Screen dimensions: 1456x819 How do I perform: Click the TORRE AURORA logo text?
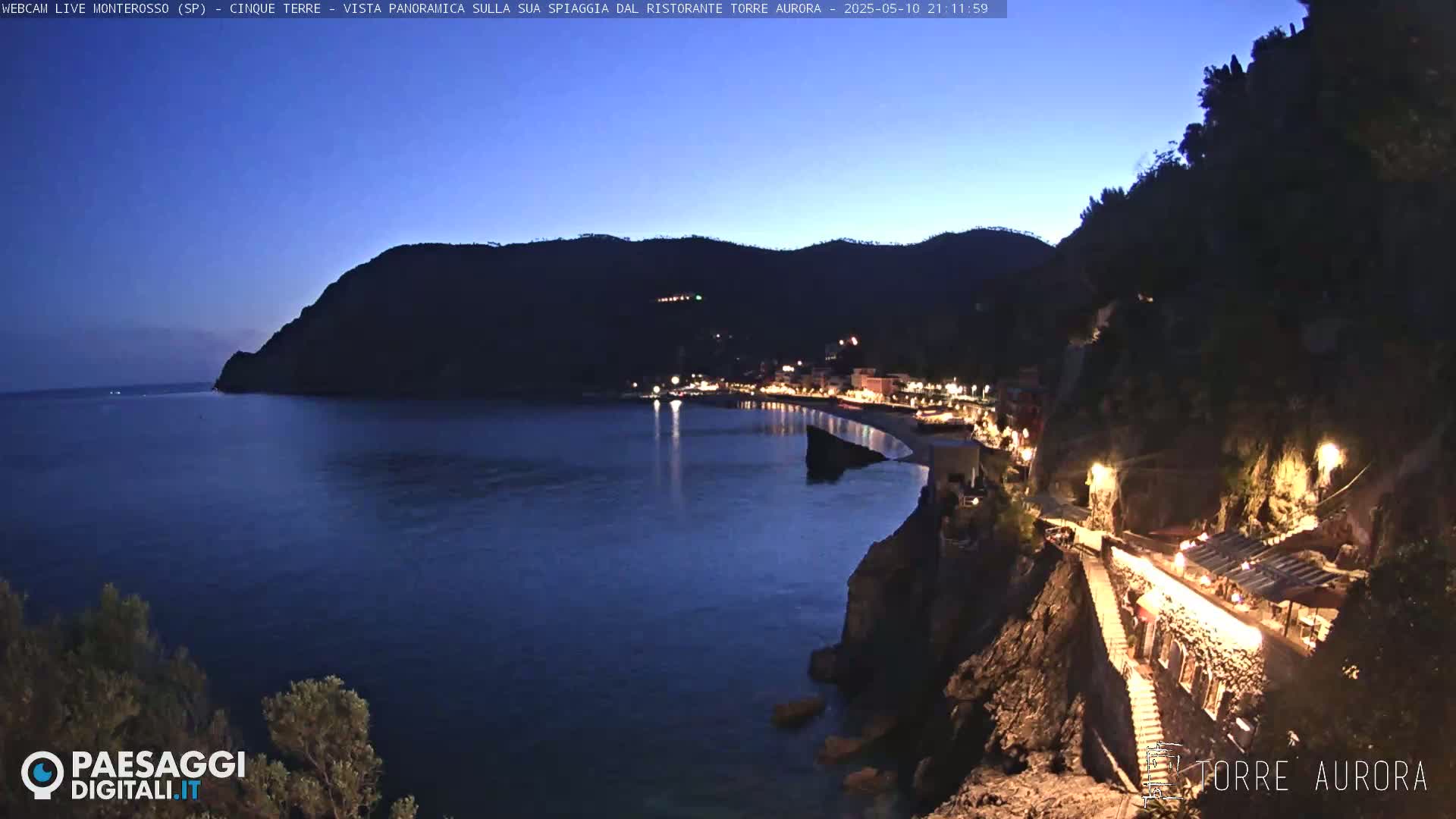coord(1311,777)
